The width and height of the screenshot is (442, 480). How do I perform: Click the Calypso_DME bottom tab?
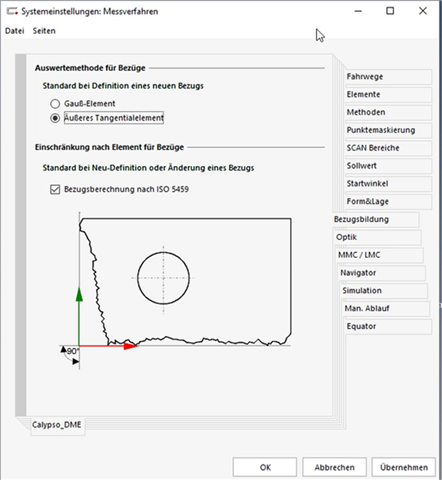58,426
